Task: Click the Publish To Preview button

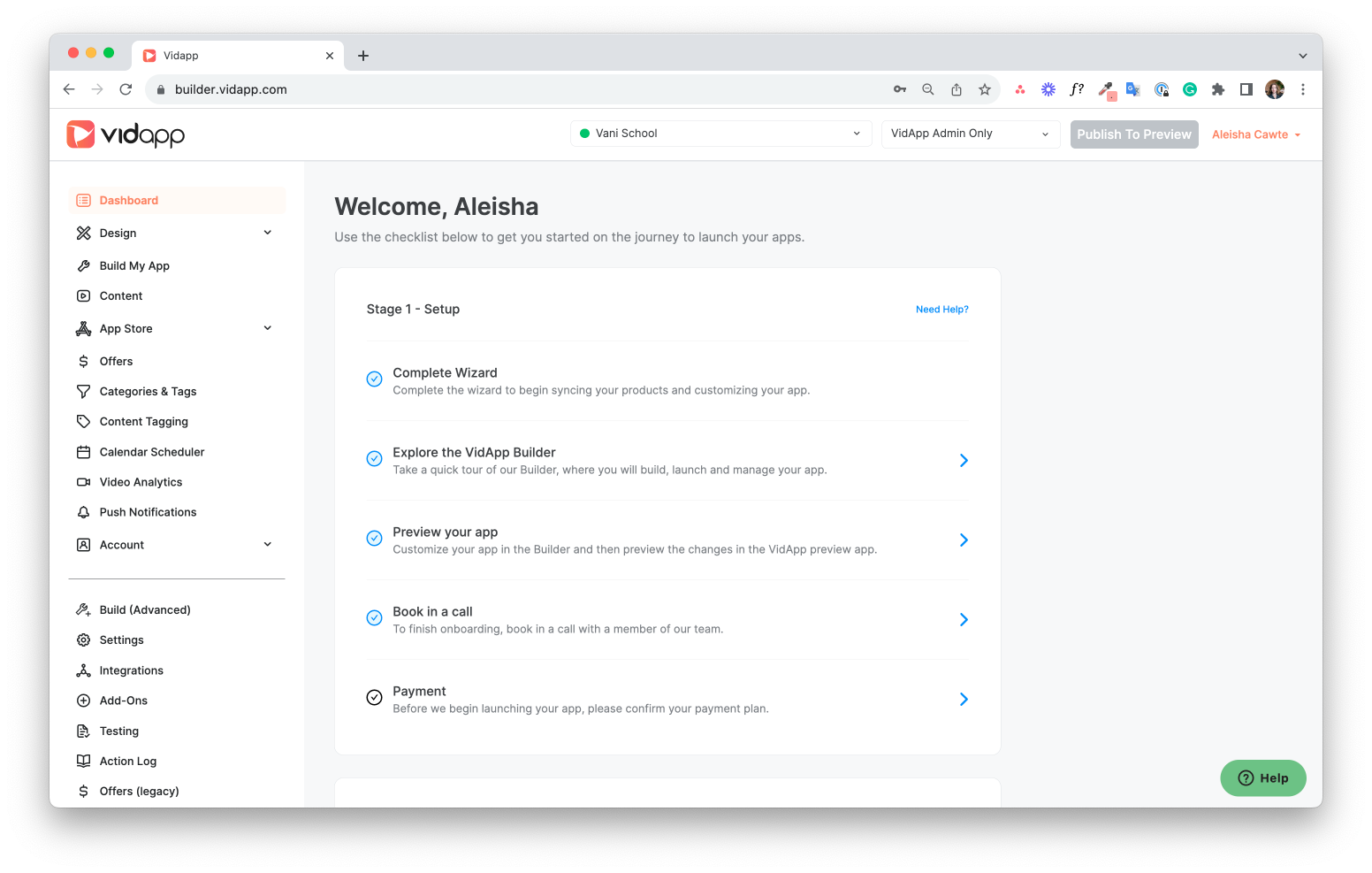Action: (1133, 134)
